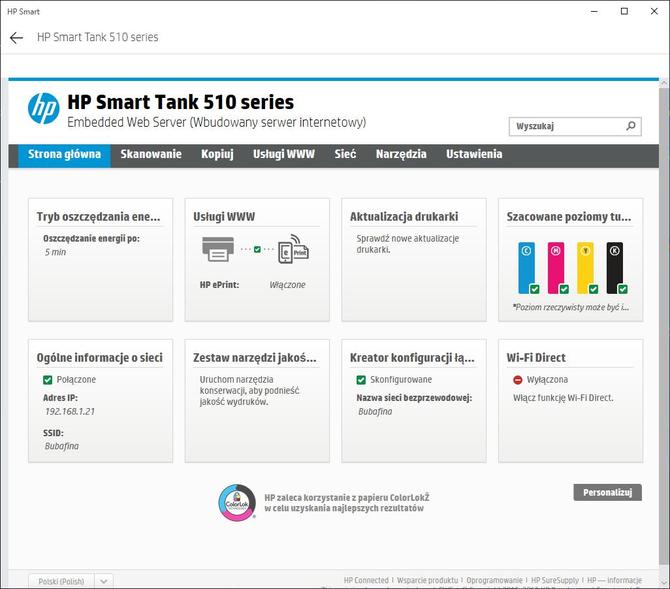Expand the language dropdown arrow

[104, 581]
